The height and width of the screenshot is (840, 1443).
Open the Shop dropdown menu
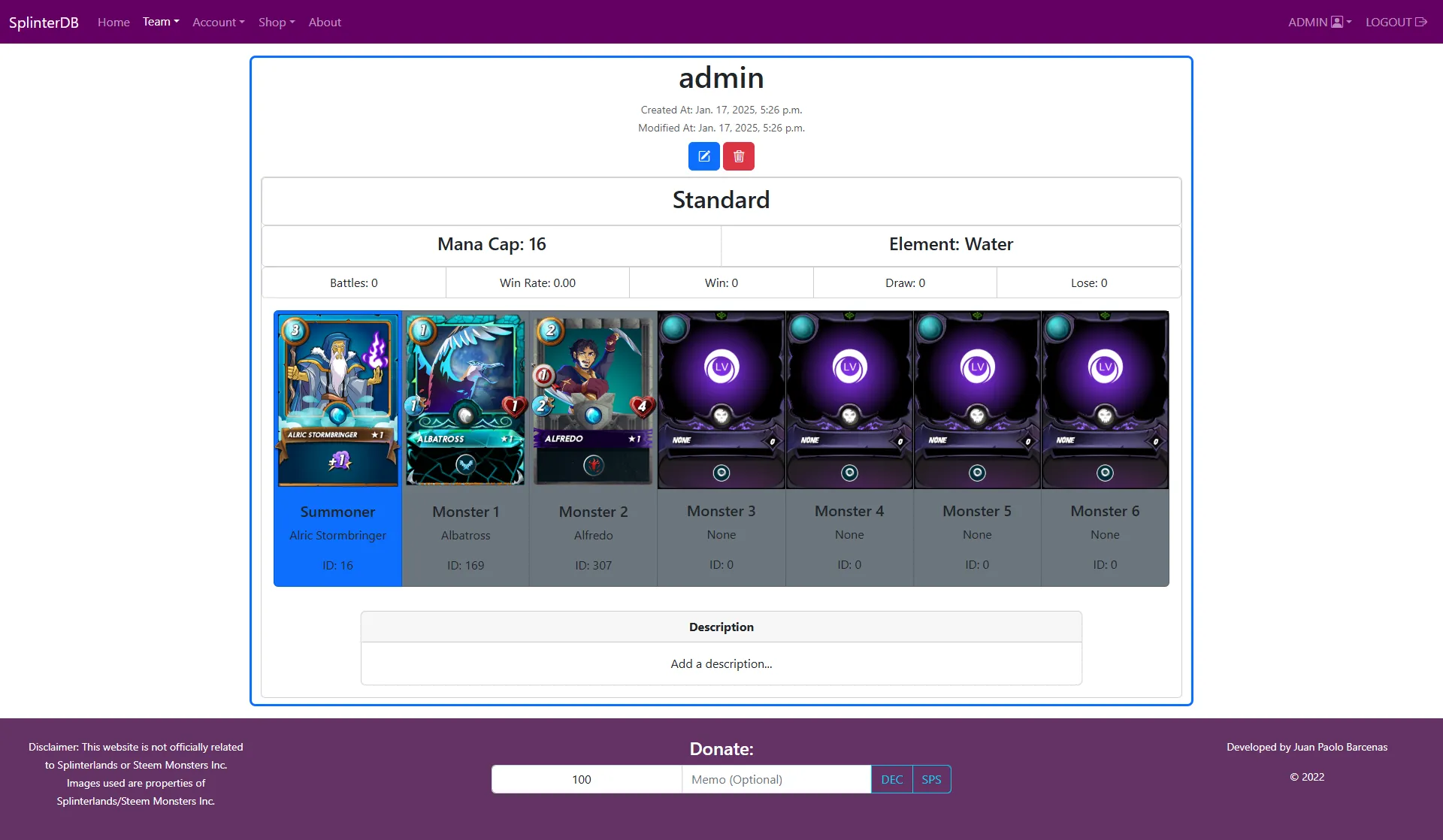coord(276,22)
